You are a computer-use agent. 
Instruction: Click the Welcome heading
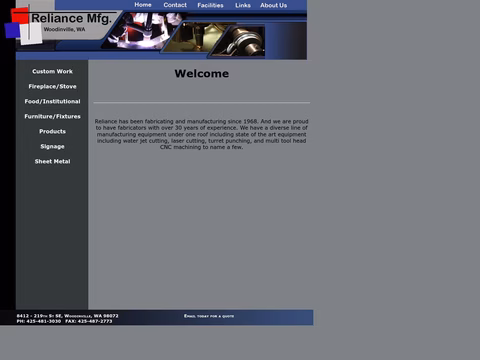[x=202, y=74]
